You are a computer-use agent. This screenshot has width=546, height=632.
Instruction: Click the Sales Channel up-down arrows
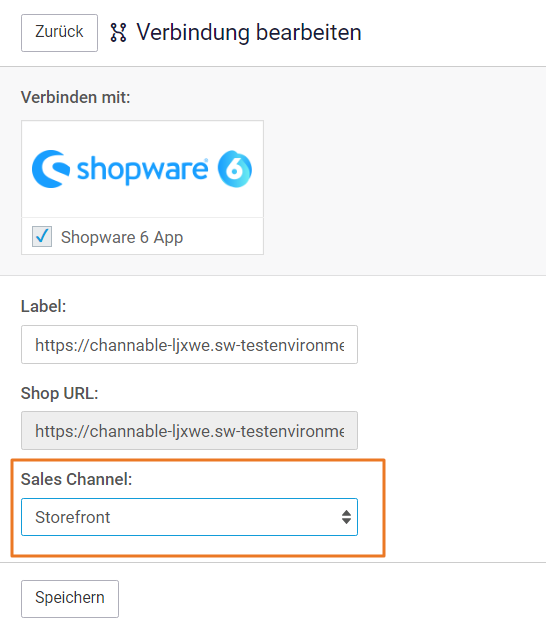[346, 517]
